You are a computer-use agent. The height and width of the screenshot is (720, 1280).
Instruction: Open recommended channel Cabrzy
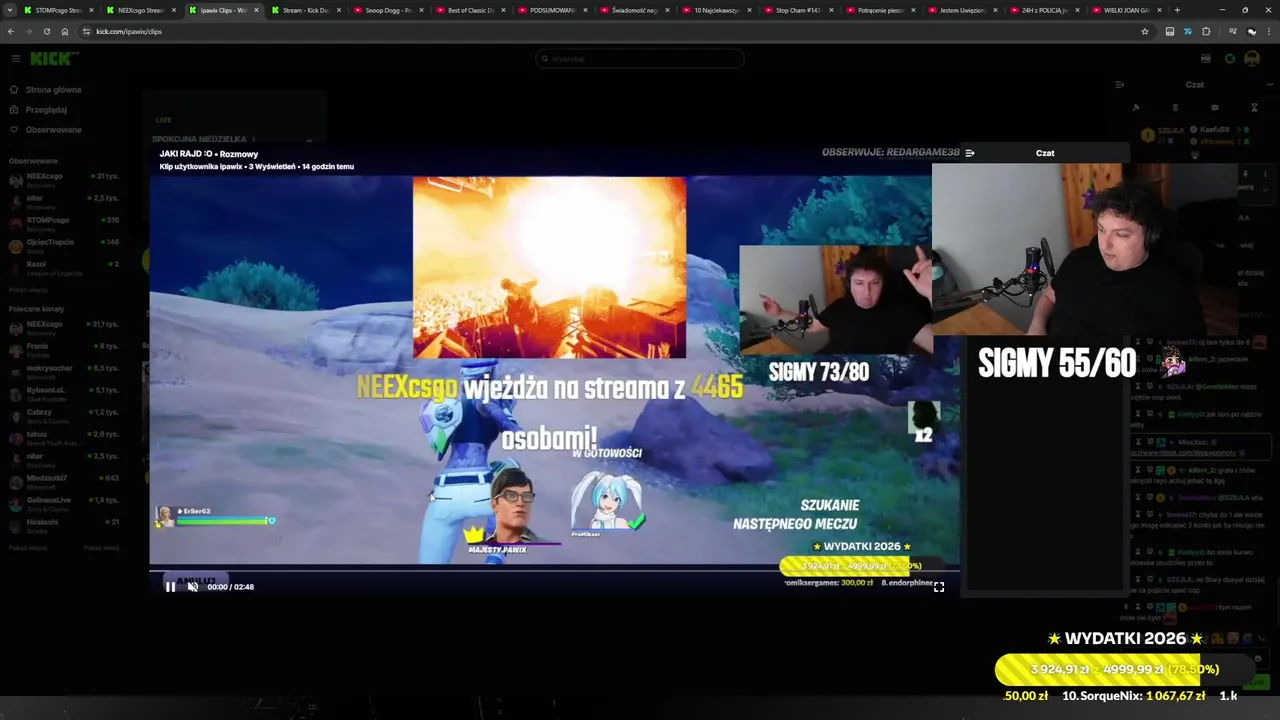64,416
